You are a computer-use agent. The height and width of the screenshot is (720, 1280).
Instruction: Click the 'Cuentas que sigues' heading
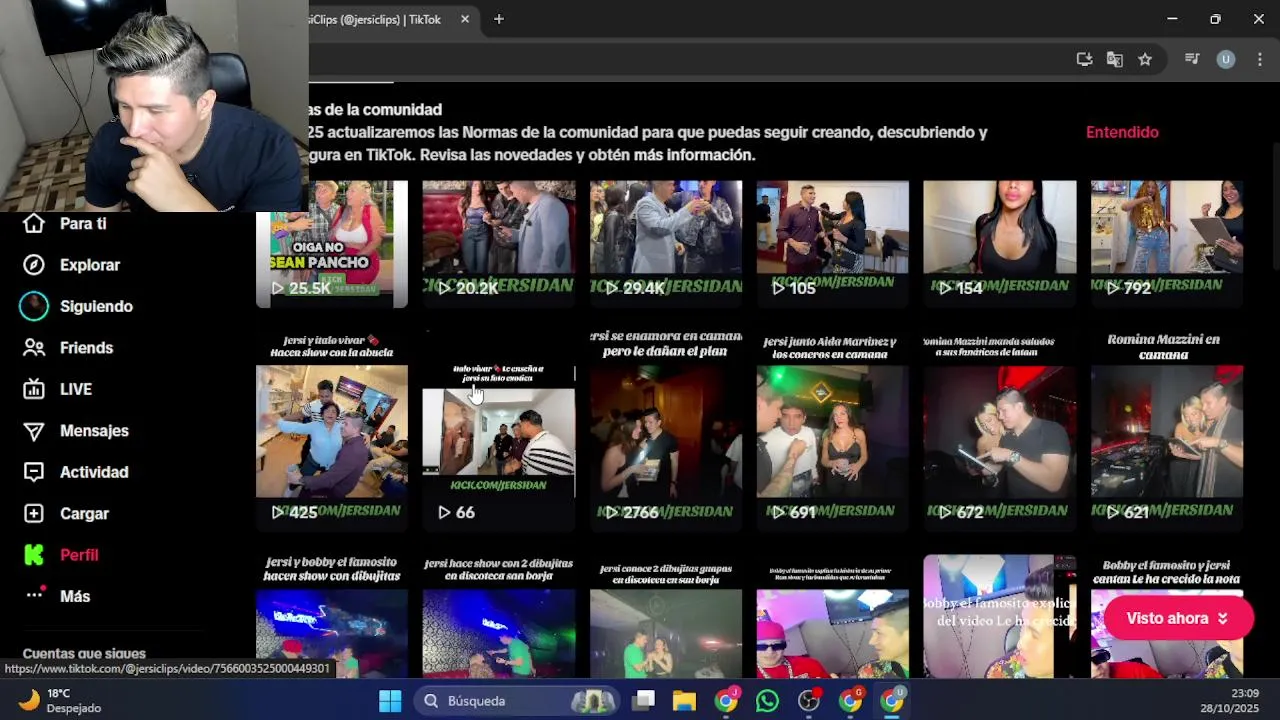(84, 653)
